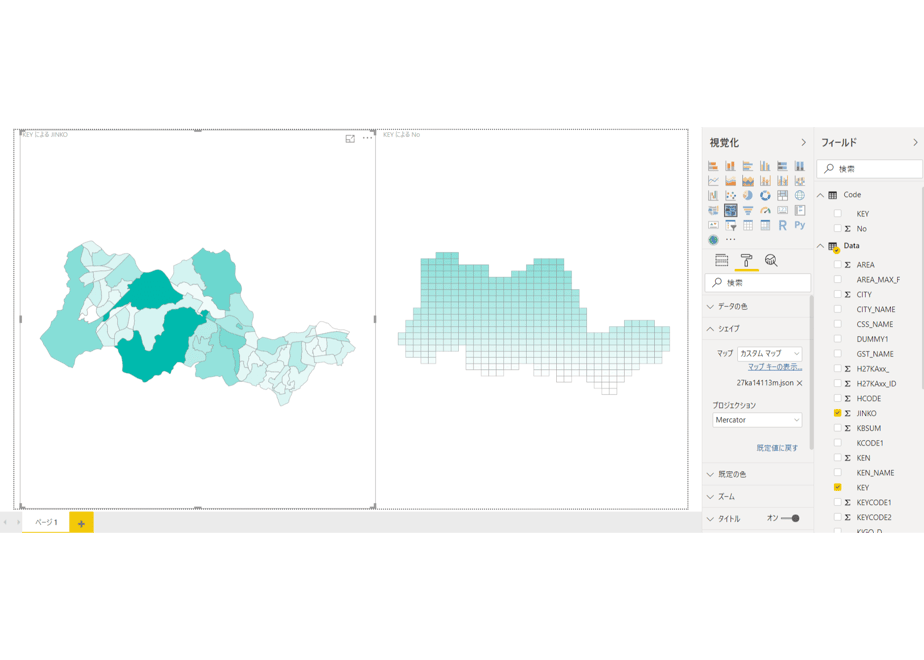
Task: Select the ribbon chart visual
Action: (x=800, y=180)
